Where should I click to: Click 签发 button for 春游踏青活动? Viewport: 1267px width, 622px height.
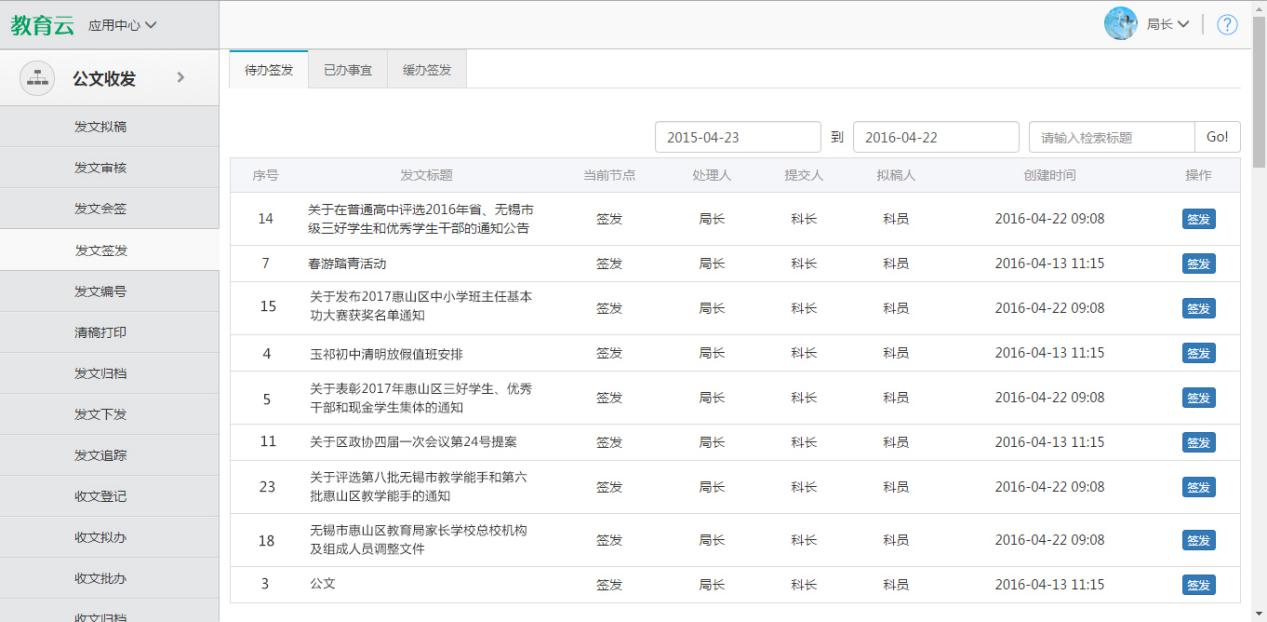coord(1198,263)
